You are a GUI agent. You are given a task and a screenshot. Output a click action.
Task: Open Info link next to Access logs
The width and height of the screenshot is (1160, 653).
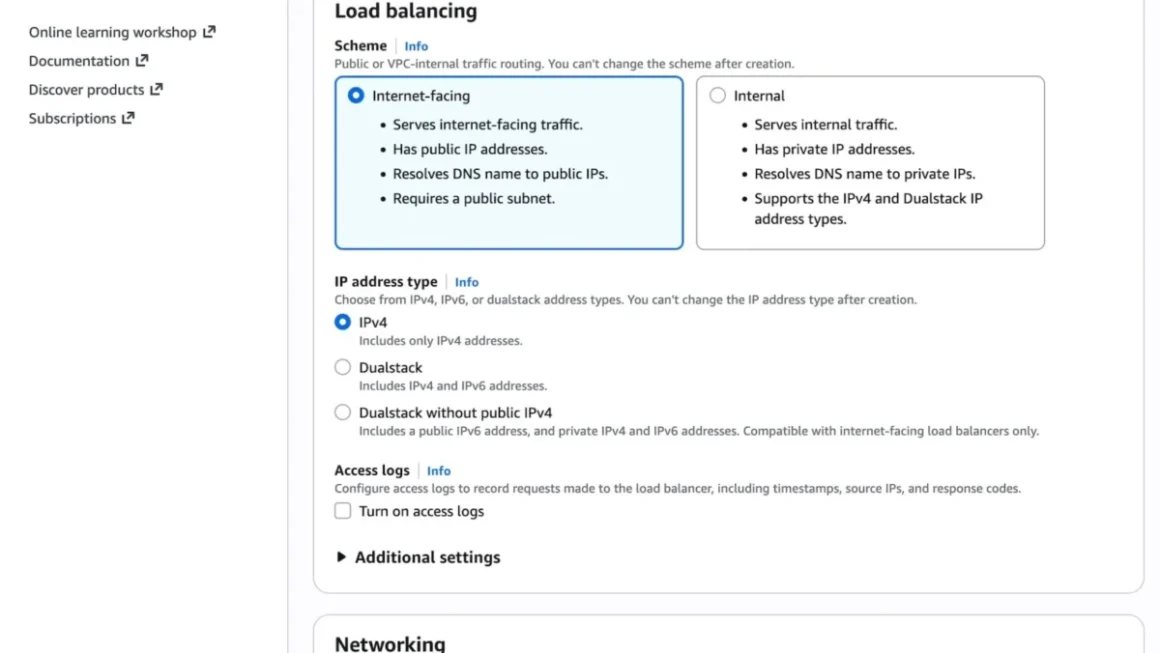439,470
